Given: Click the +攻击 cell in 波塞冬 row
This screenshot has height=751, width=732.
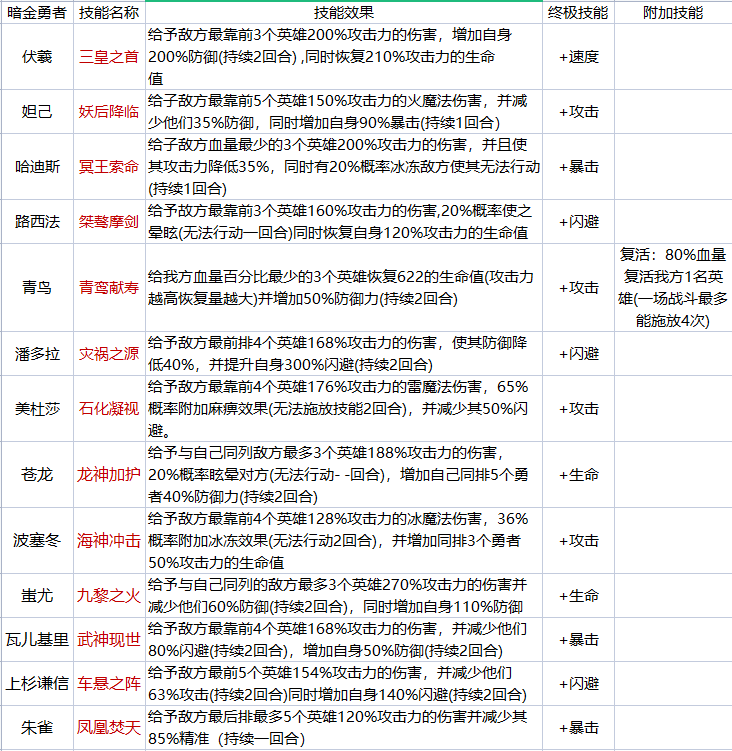Looking at the screenshot, I should tap(578, 540).
